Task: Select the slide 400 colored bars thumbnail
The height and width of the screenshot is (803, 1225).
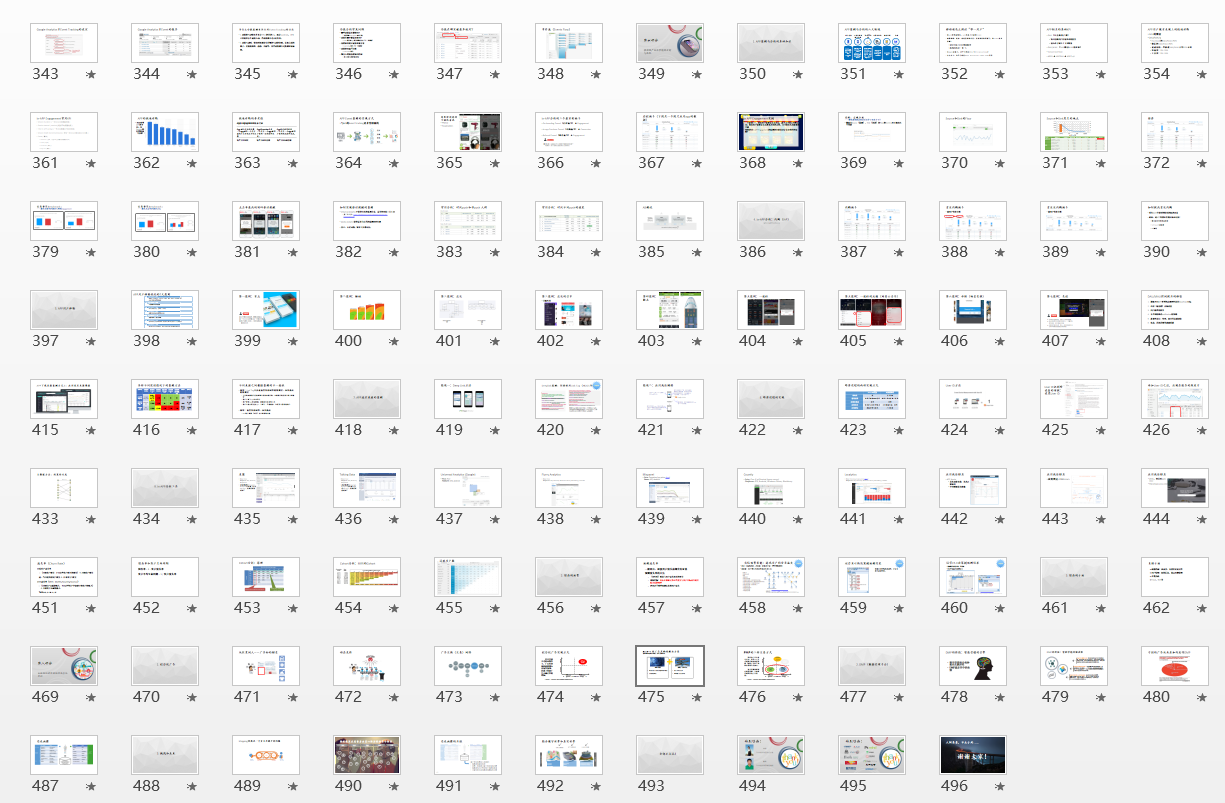Action: tap(367, 310)
